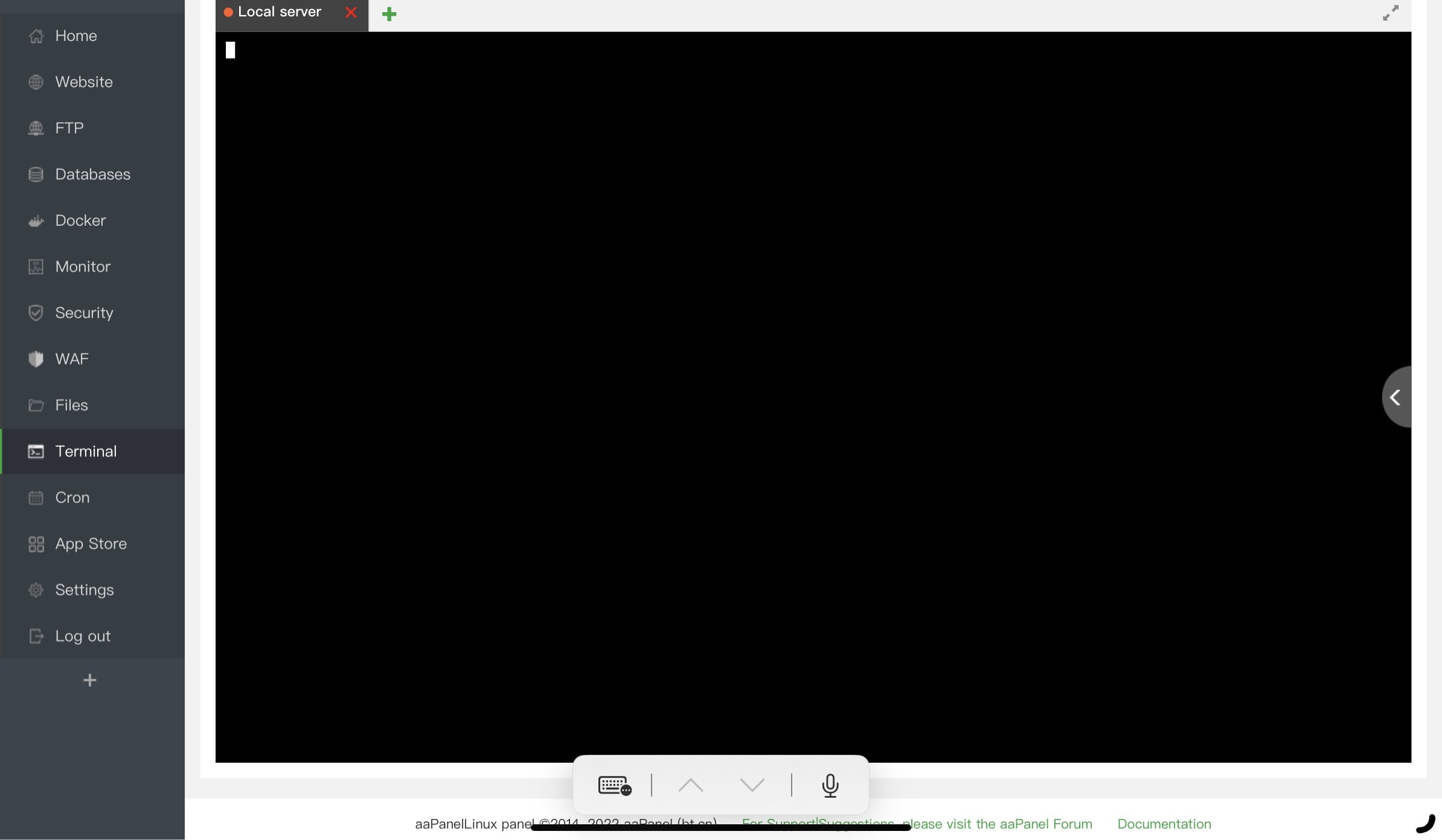Click the WAF shield icon
This screenshot has width=1442, height=840.
coord(36,359)
